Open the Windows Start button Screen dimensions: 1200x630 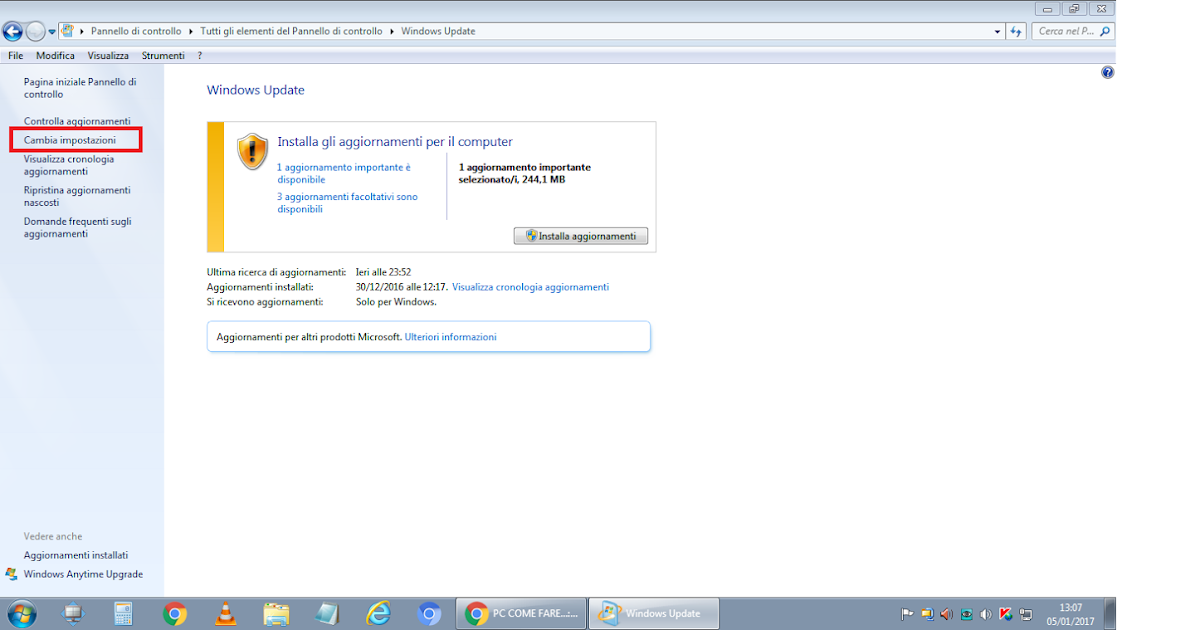coord(20,613)
